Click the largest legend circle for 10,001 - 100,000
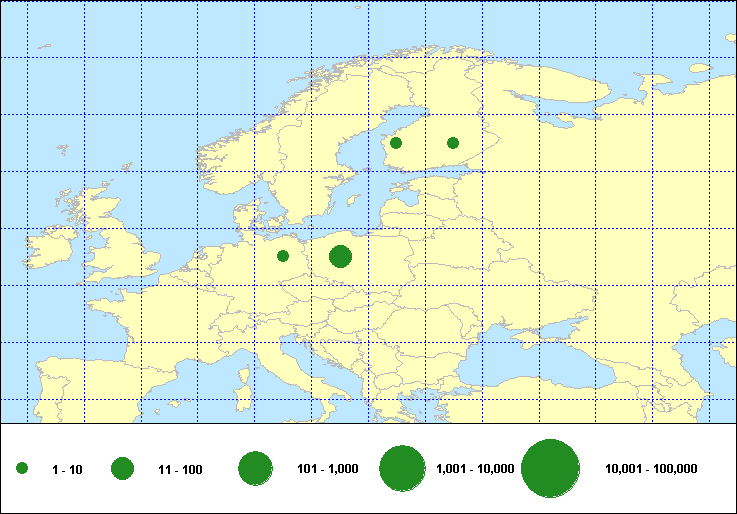The height and width of the screenshot is (514, 737). click(551, 469)
